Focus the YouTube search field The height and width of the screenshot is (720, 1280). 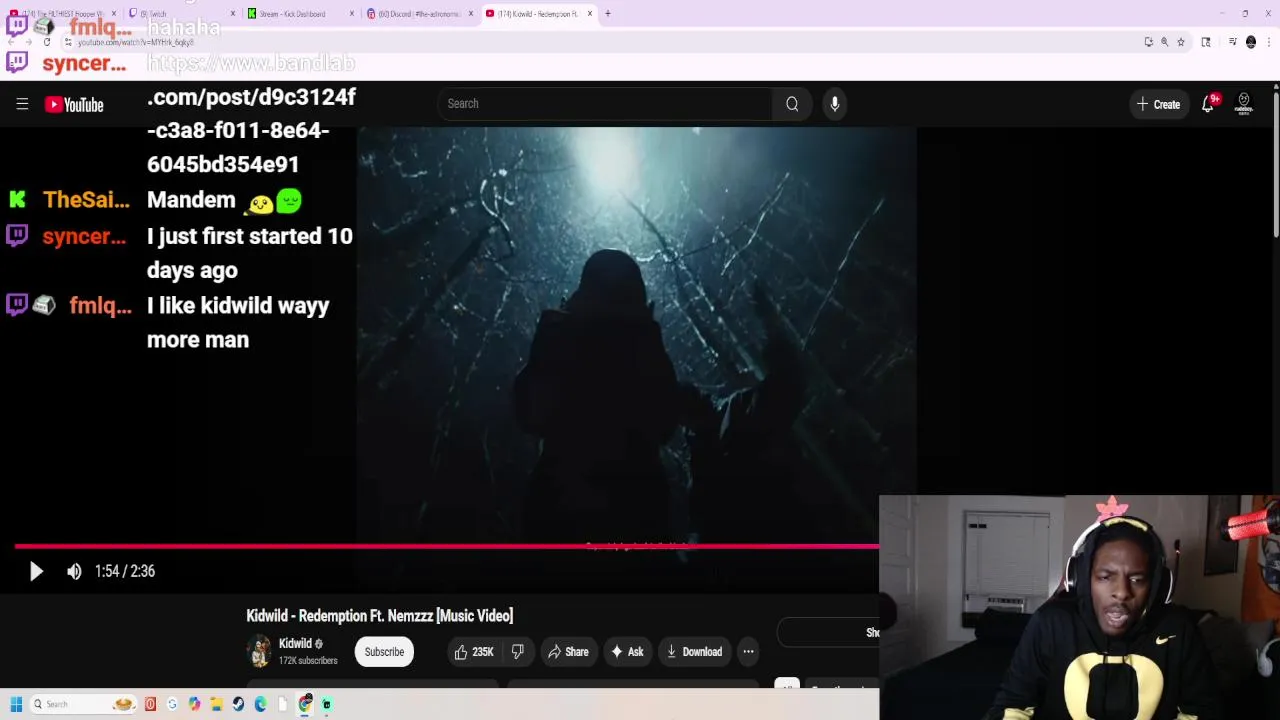[x=605, y=104]
